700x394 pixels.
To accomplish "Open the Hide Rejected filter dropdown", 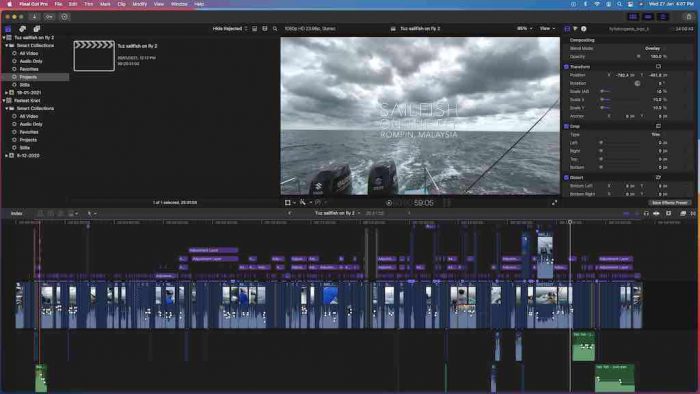I will click(x=229, y=29).
